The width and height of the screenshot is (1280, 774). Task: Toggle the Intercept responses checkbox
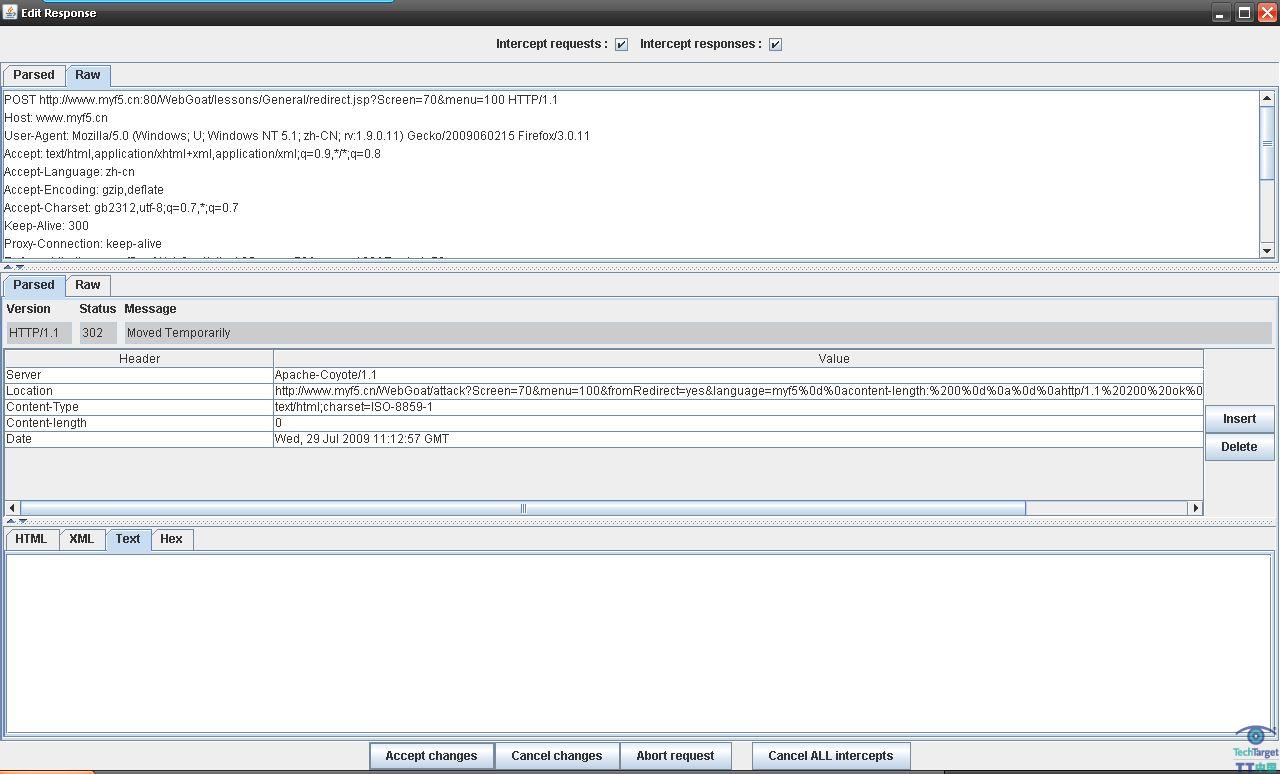pos(775,44)
